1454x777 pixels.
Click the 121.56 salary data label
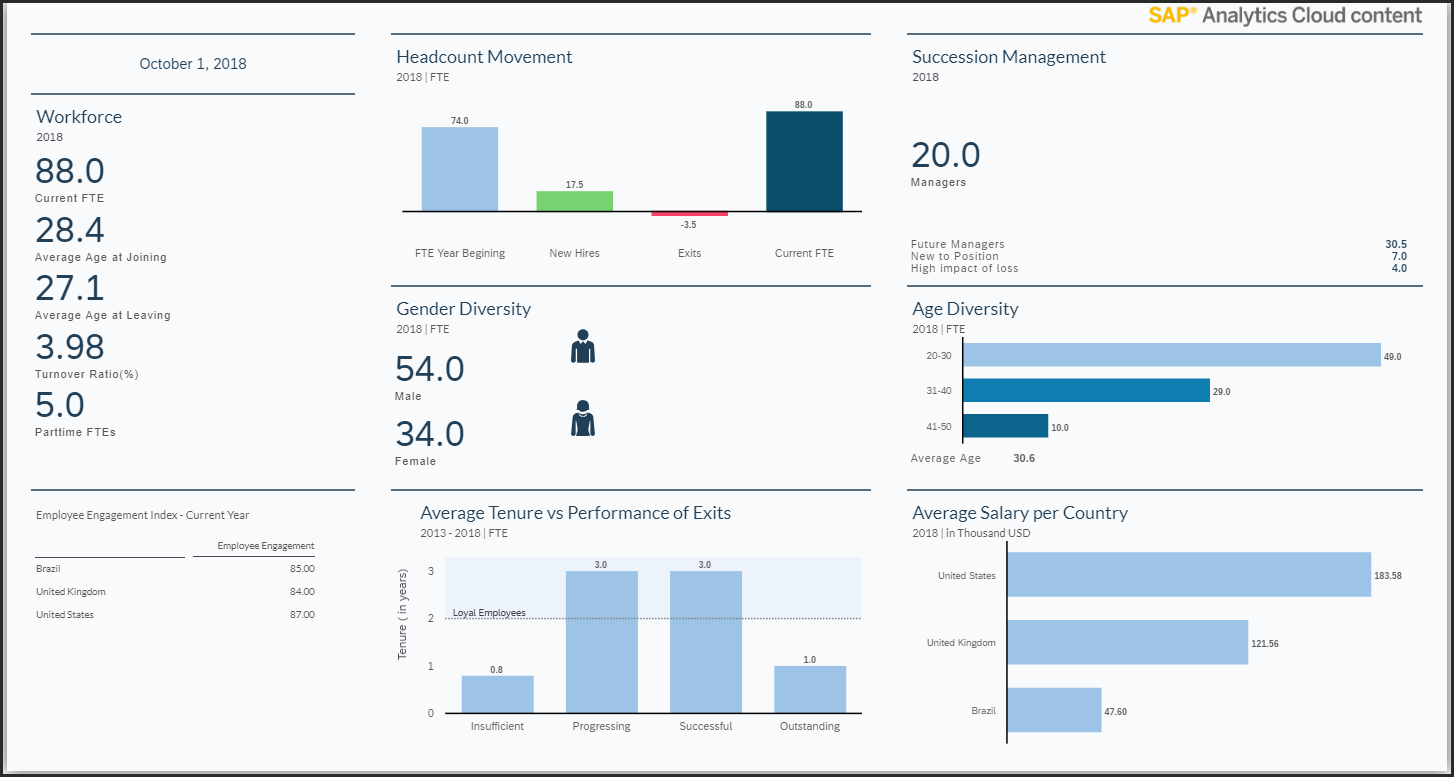(1265, 643)
